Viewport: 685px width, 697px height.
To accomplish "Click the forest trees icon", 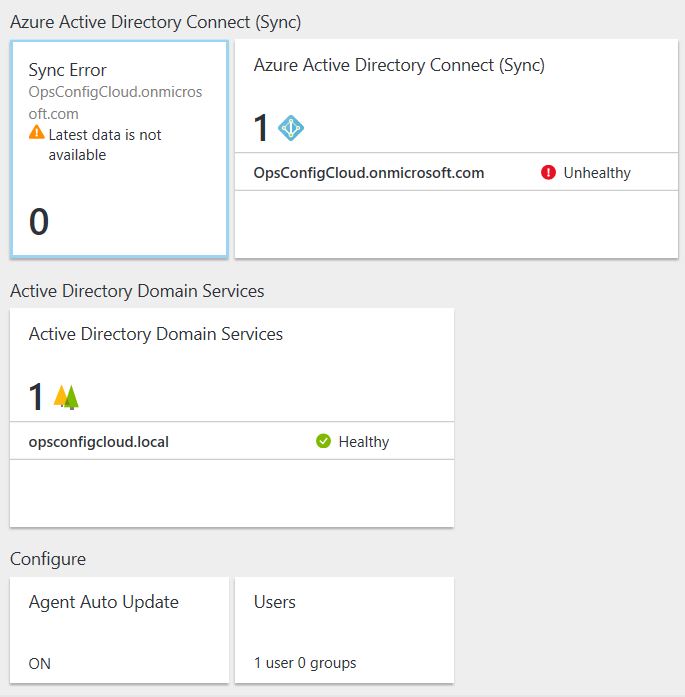I will coord(66,397).
